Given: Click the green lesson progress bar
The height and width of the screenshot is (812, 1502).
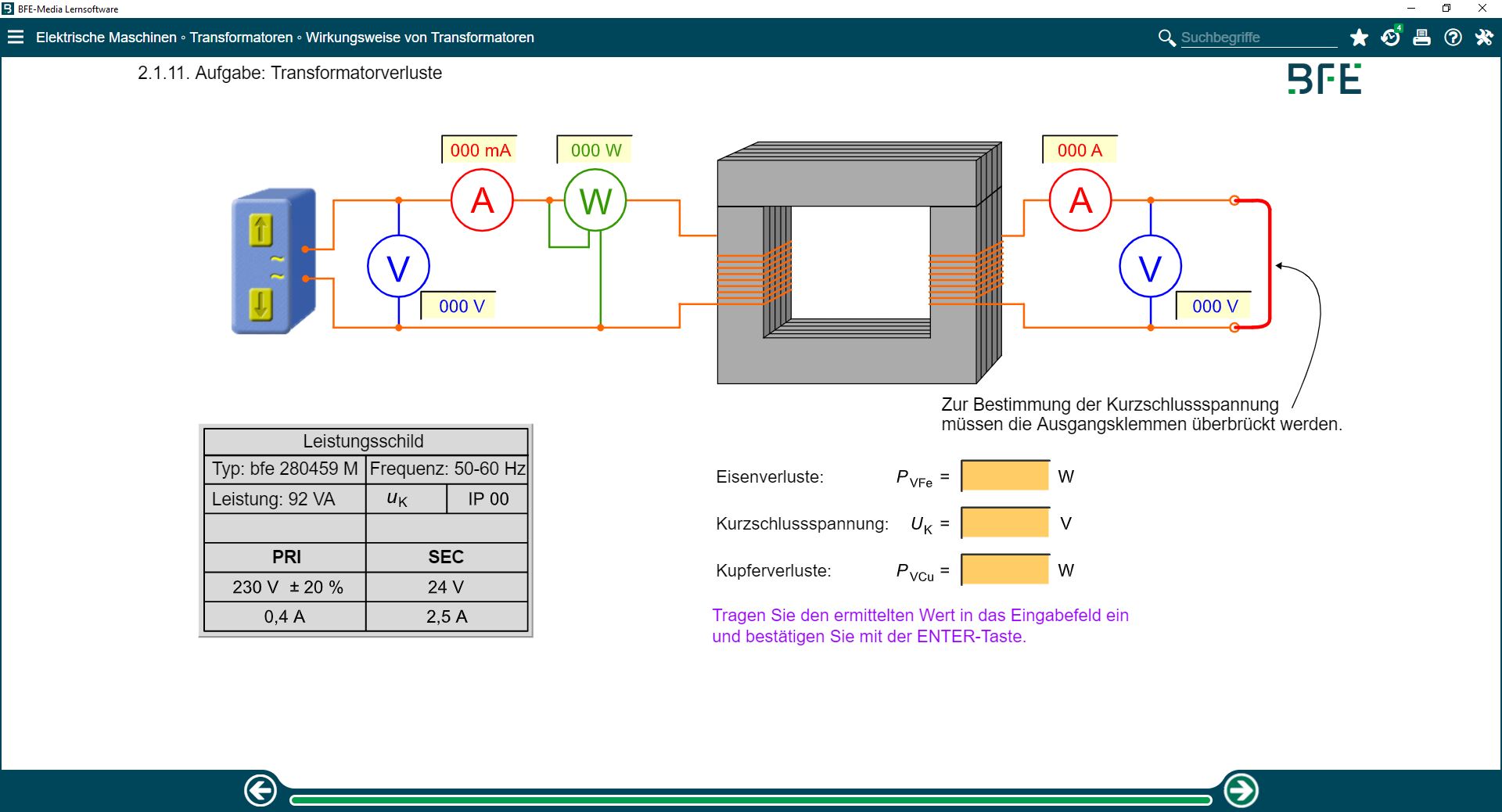Looking at the screenshot, I should pos(750,799).
